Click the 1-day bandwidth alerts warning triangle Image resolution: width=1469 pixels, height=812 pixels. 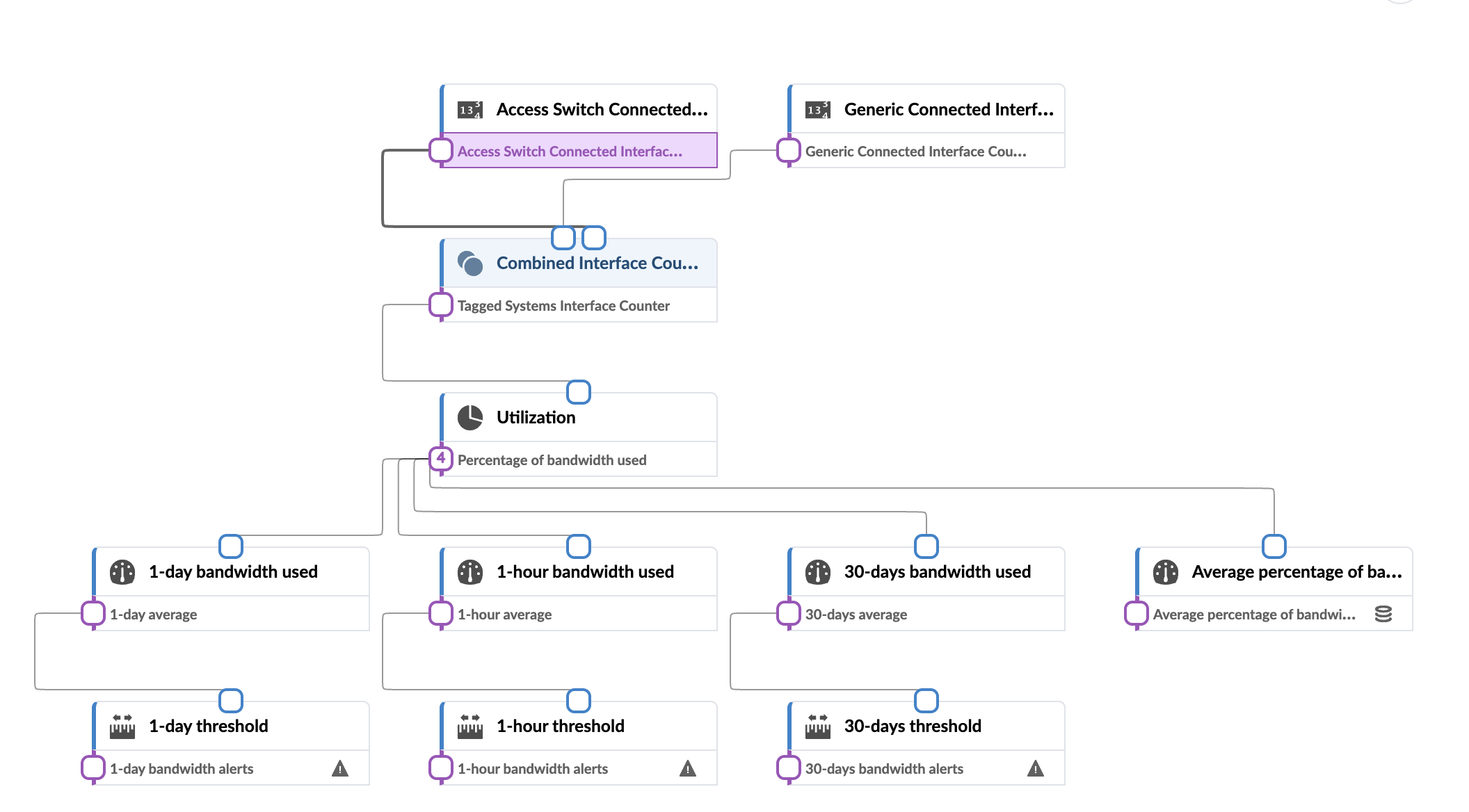tap(340, 769)
